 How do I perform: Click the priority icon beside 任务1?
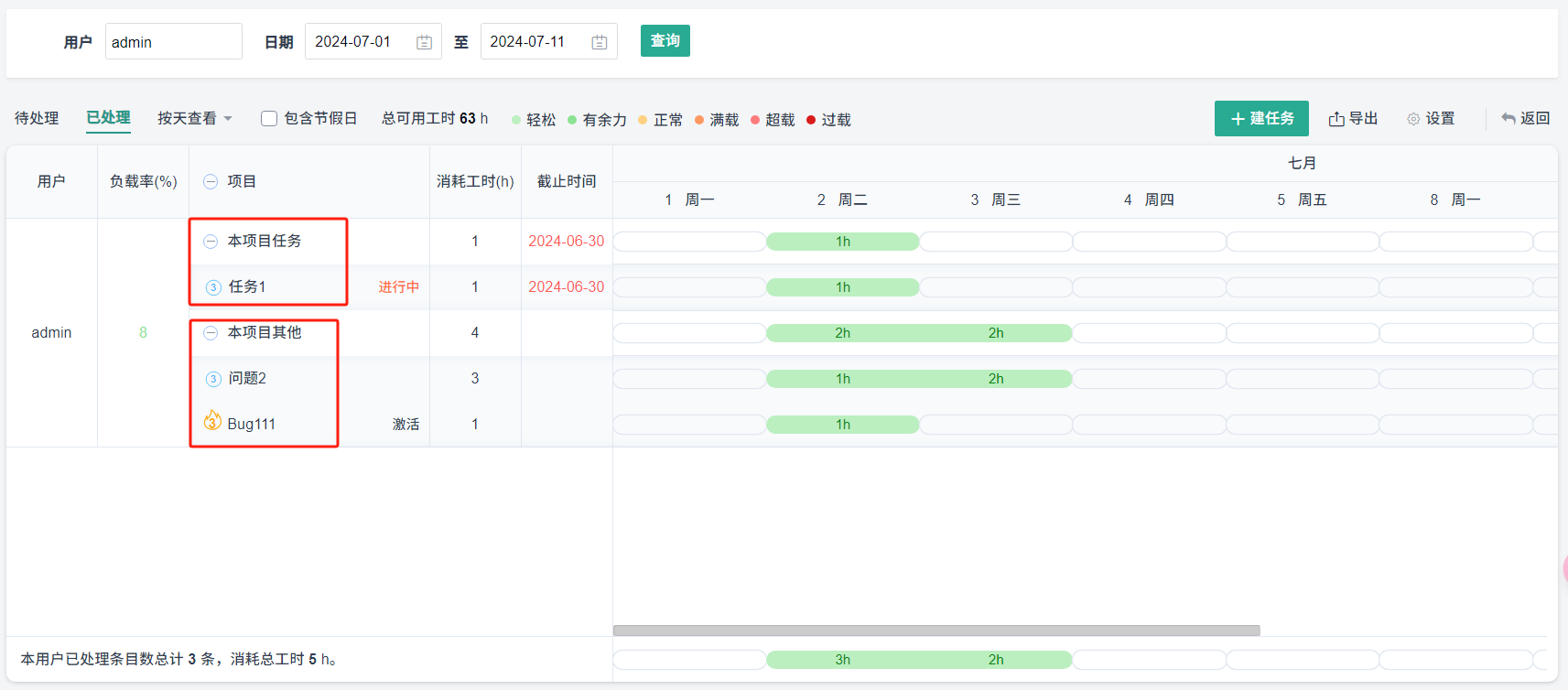click(x=213, y=287)
